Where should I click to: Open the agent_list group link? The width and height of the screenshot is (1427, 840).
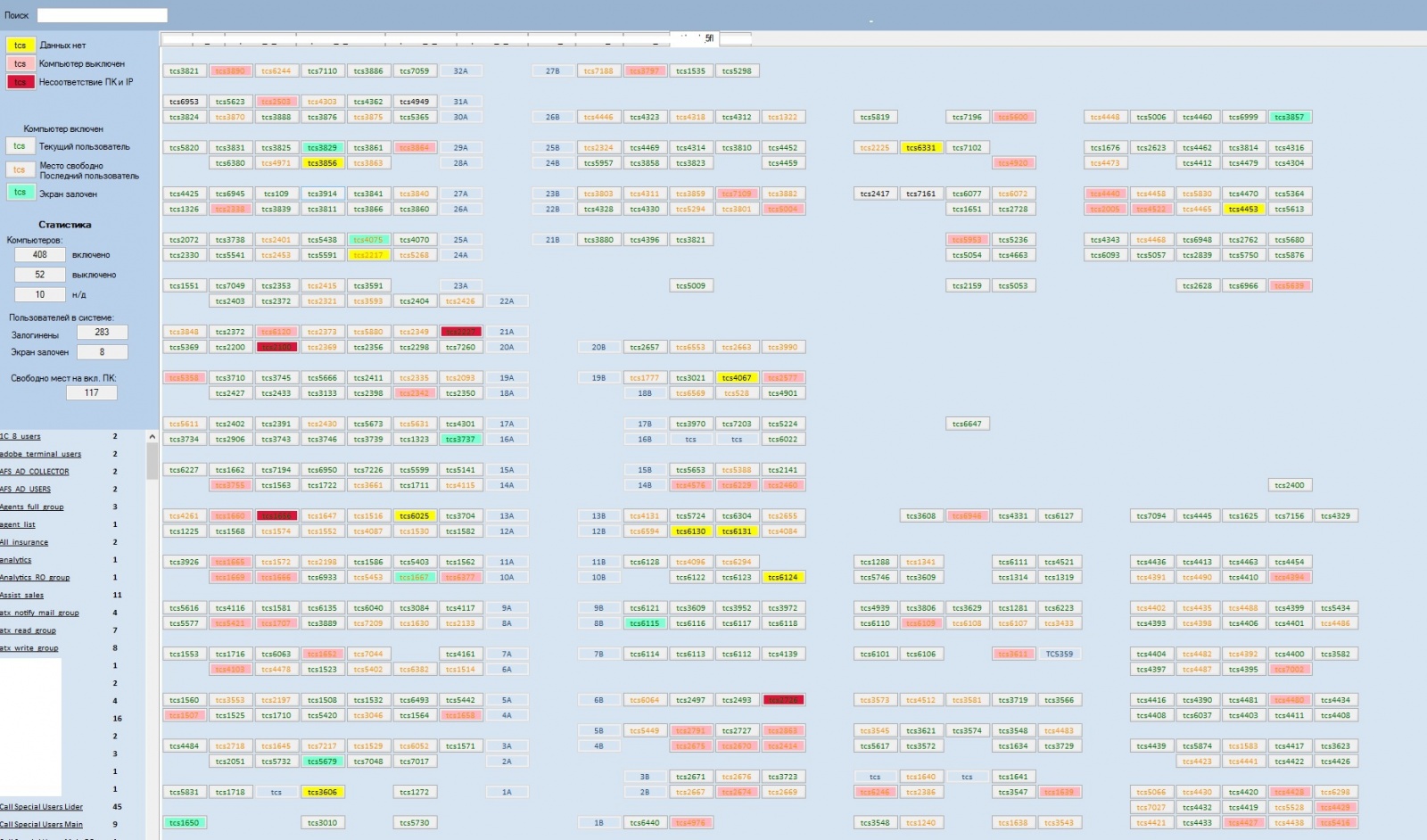[x=18, y=525]
